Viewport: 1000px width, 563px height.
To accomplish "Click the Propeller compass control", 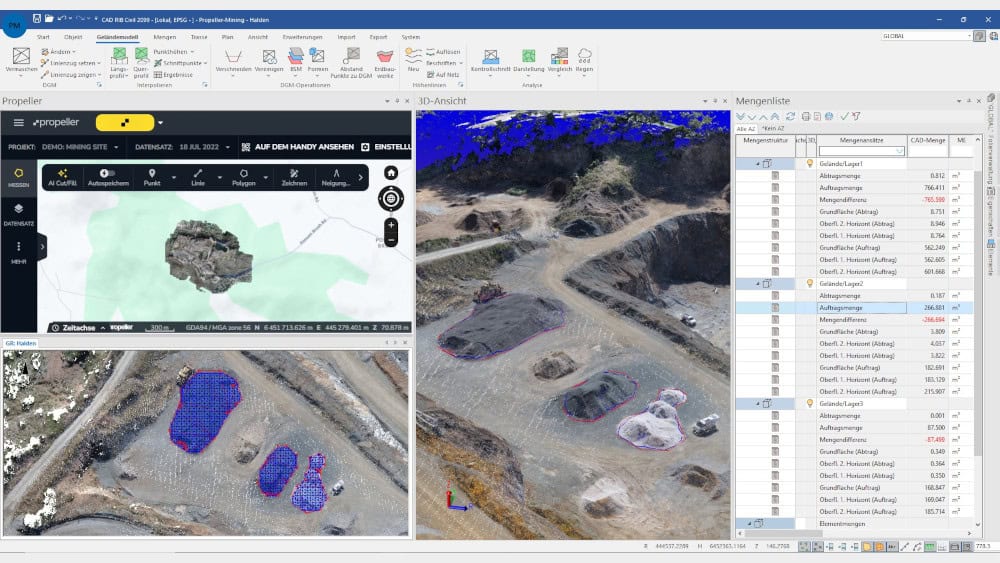I will [x=391, y=199].
